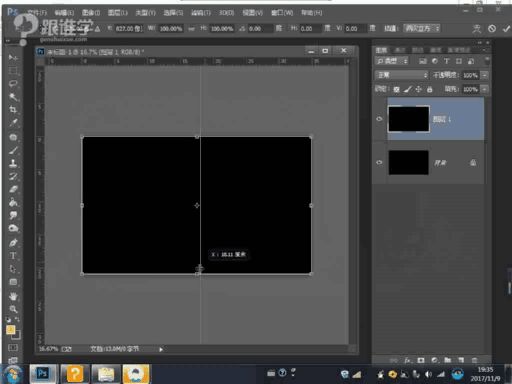The image size is (512, 384).
Task: Select the Clone Stamp tool
Action: [x=13, y=163]
